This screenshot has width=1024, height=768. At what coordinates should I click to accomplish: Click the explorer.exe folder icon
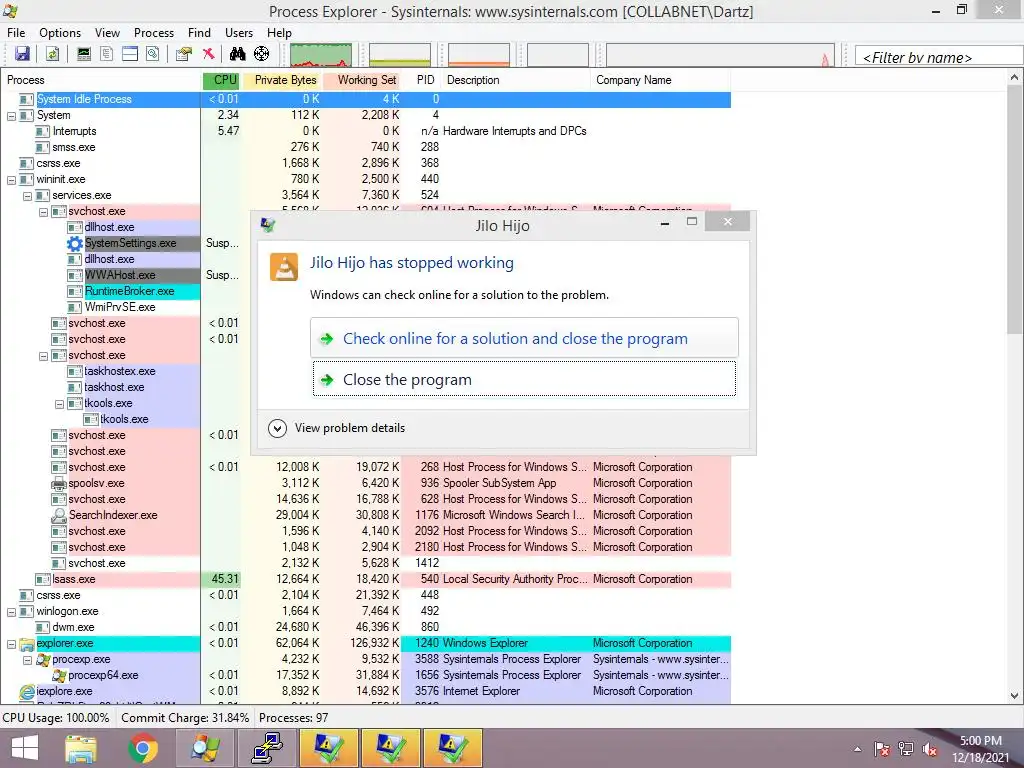27,644
